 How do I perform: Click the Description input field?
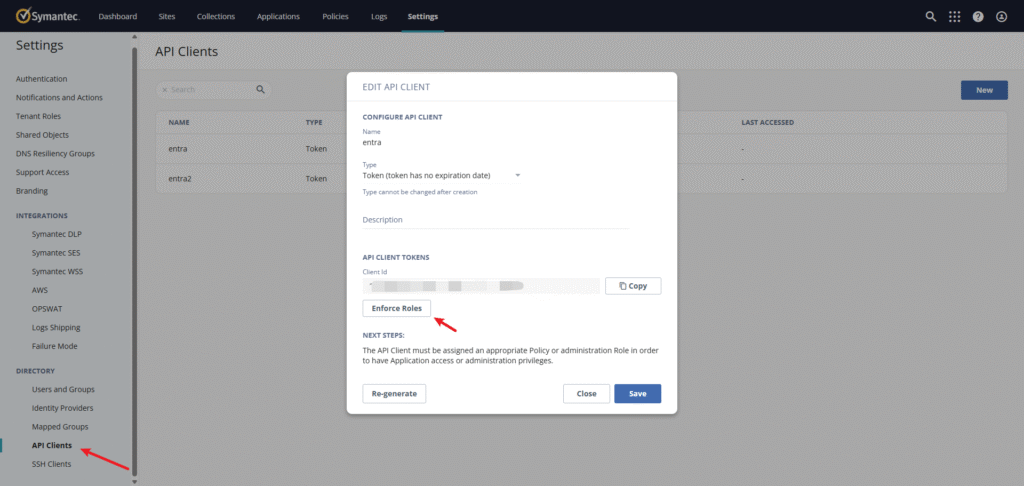pos(495,220)
